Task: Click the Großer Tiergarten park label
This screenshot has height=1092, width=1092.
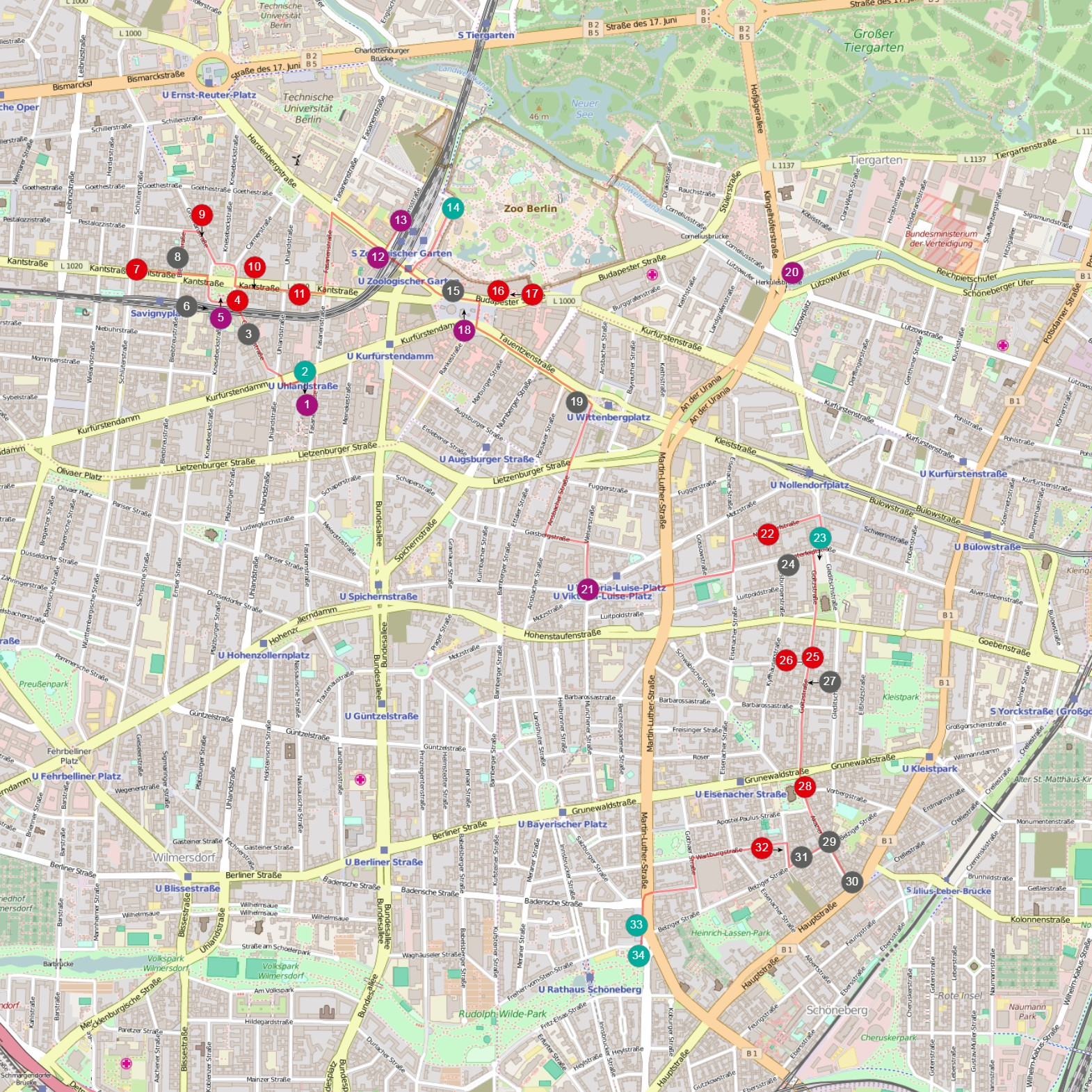Action: click(x=874, y=41)
